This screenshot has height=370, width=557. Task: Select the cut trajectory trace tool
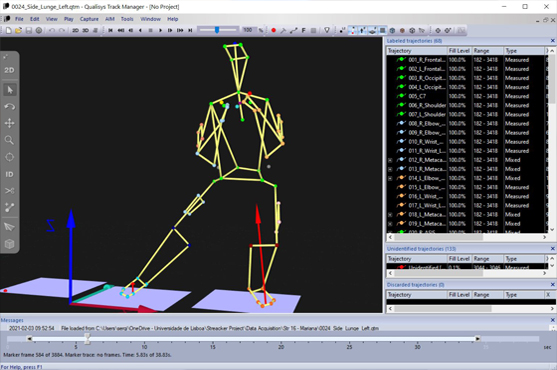[10, 191]
